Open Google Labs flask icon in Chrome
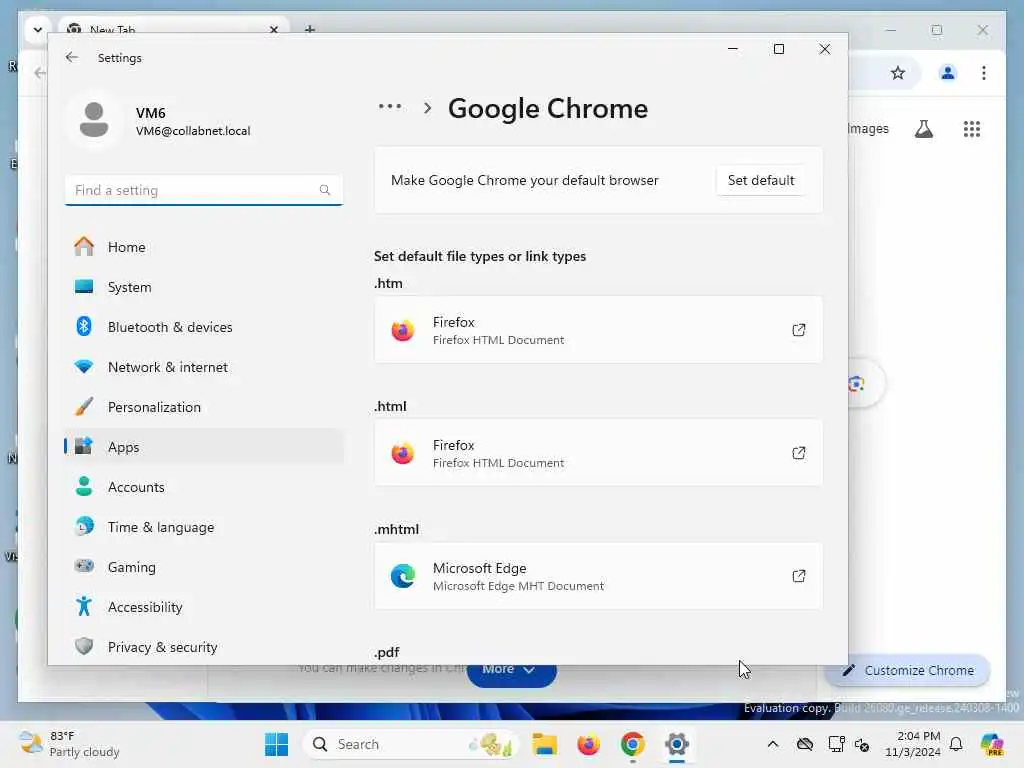 pyautogui.click(x=923, y=129)
